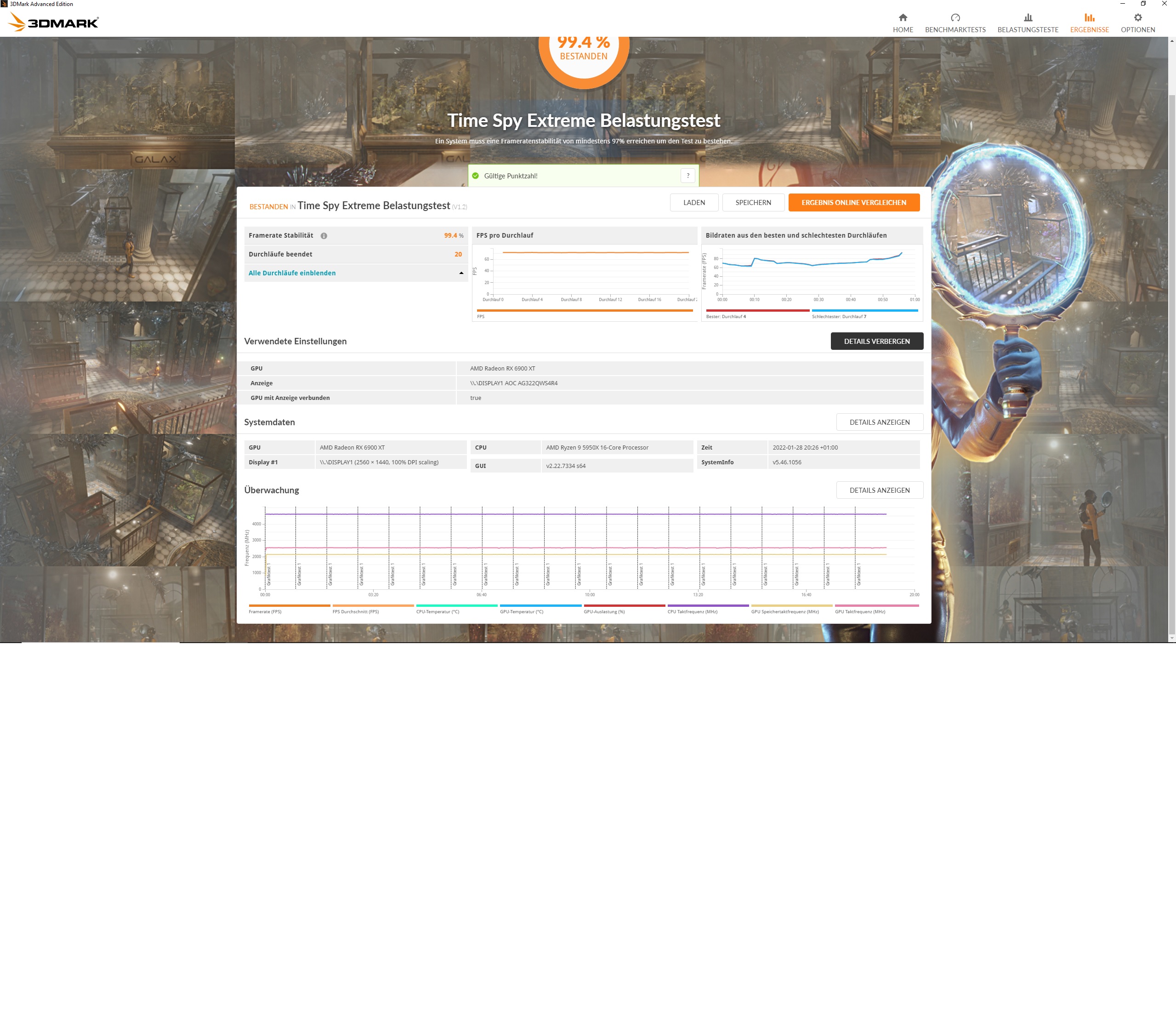
Task: Show Systemdaten details with Details anzeigen
Action: point(879,422)
